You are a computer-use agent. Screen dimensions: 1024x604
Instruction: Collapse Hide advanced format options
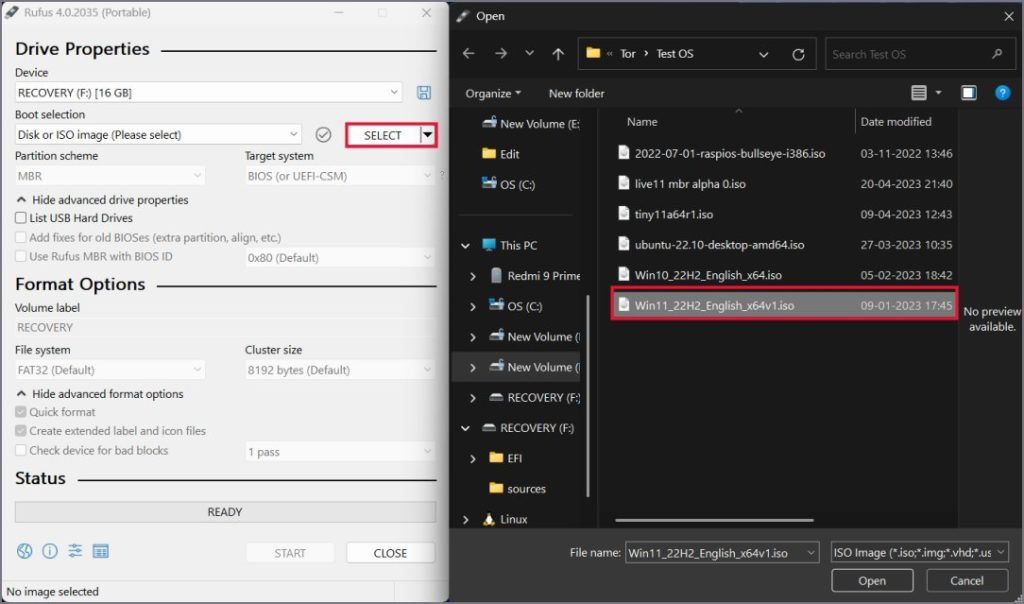coord(100,394)
